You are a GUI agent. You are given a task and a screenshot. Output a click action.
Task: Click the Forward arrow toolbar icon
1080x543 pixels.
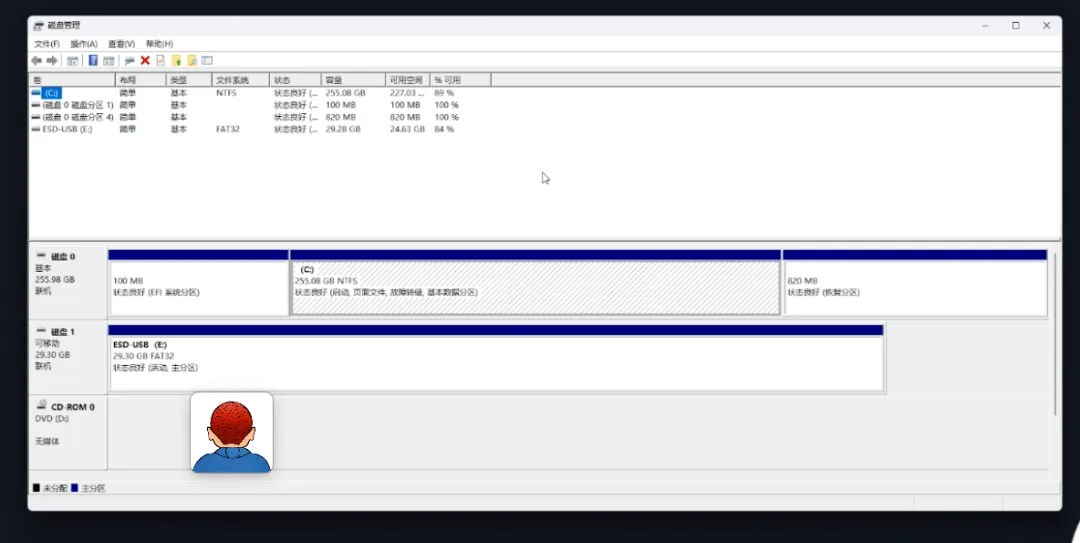tap(52, 61)
